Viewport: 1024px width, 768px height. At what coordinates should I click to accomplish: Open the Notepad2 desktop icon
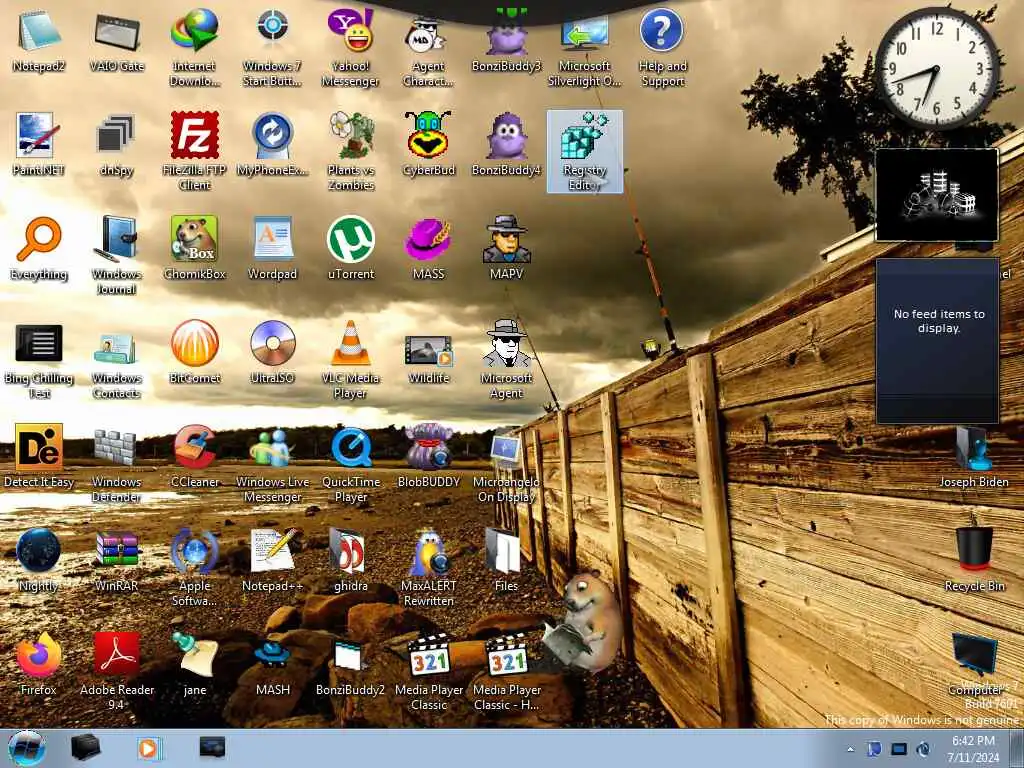coord(39,42)
